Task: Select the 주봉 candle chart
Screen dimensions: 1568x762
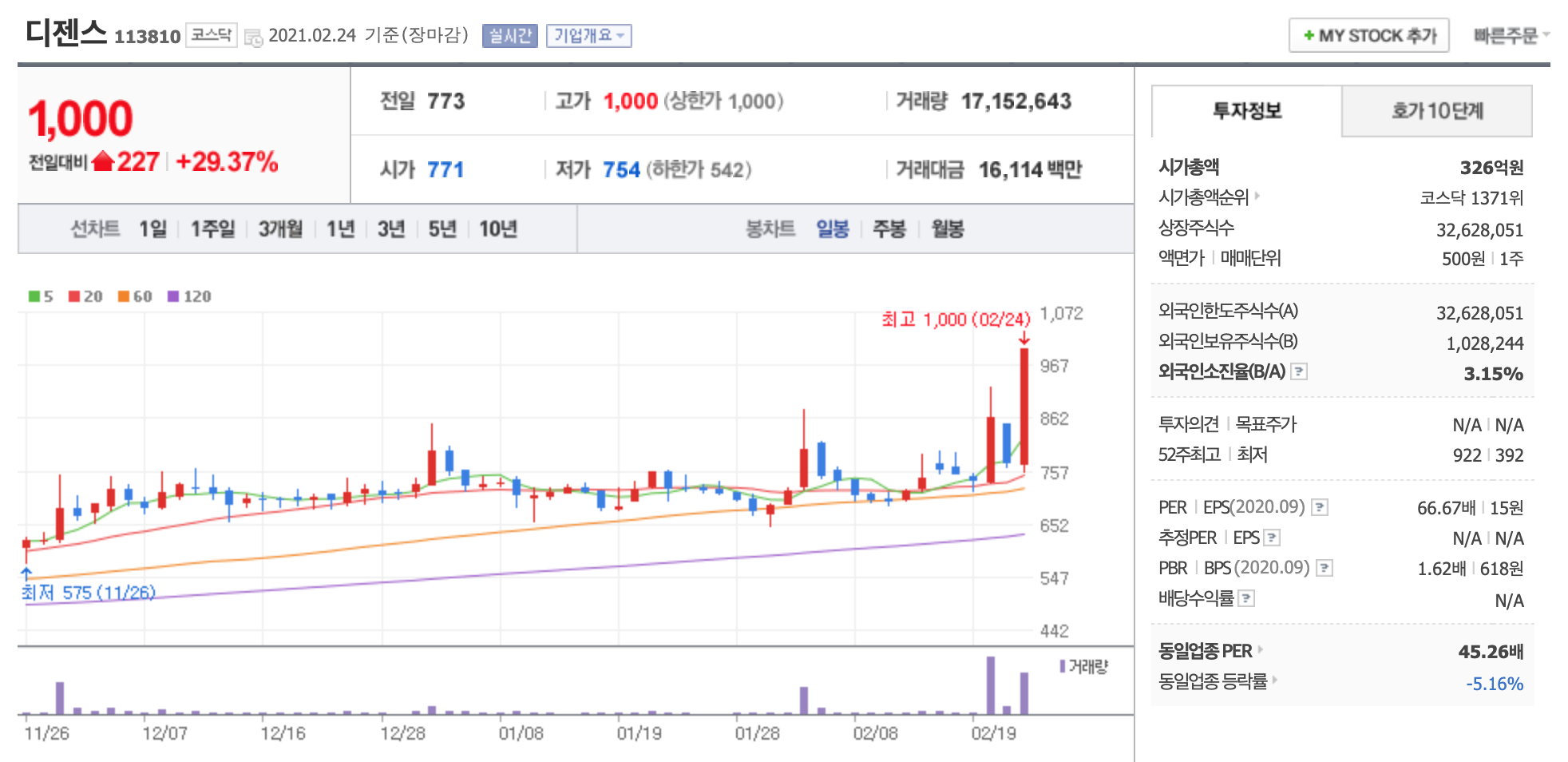Action: coord(889,229)
